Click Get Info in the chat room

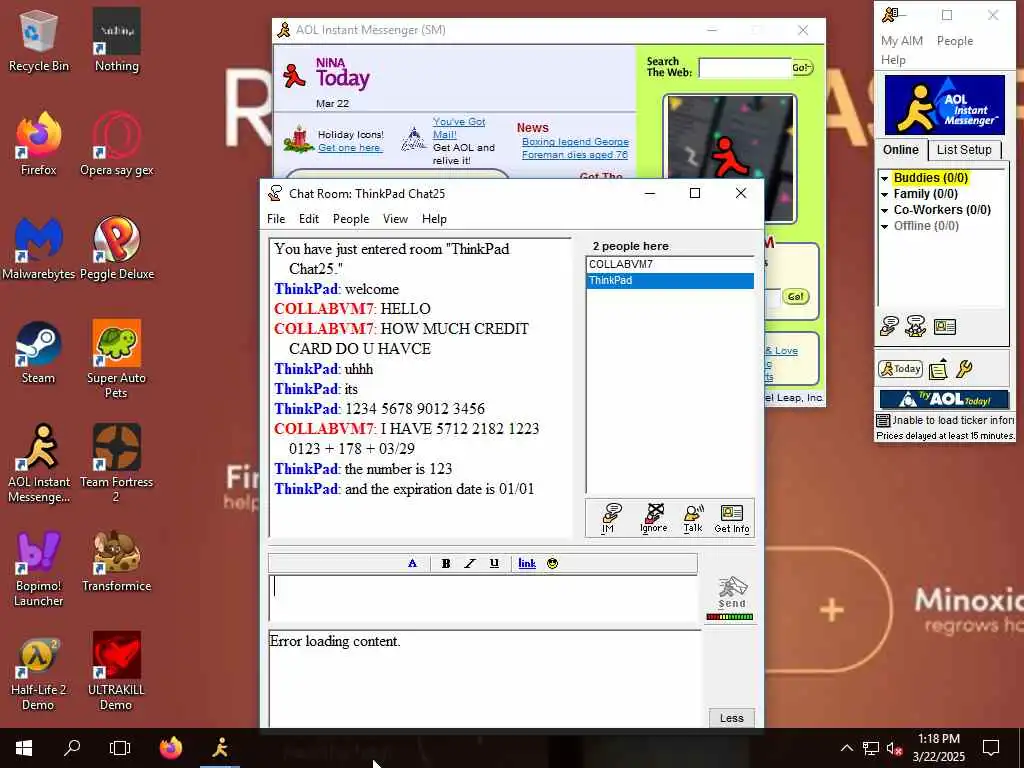tap(731, 519)
